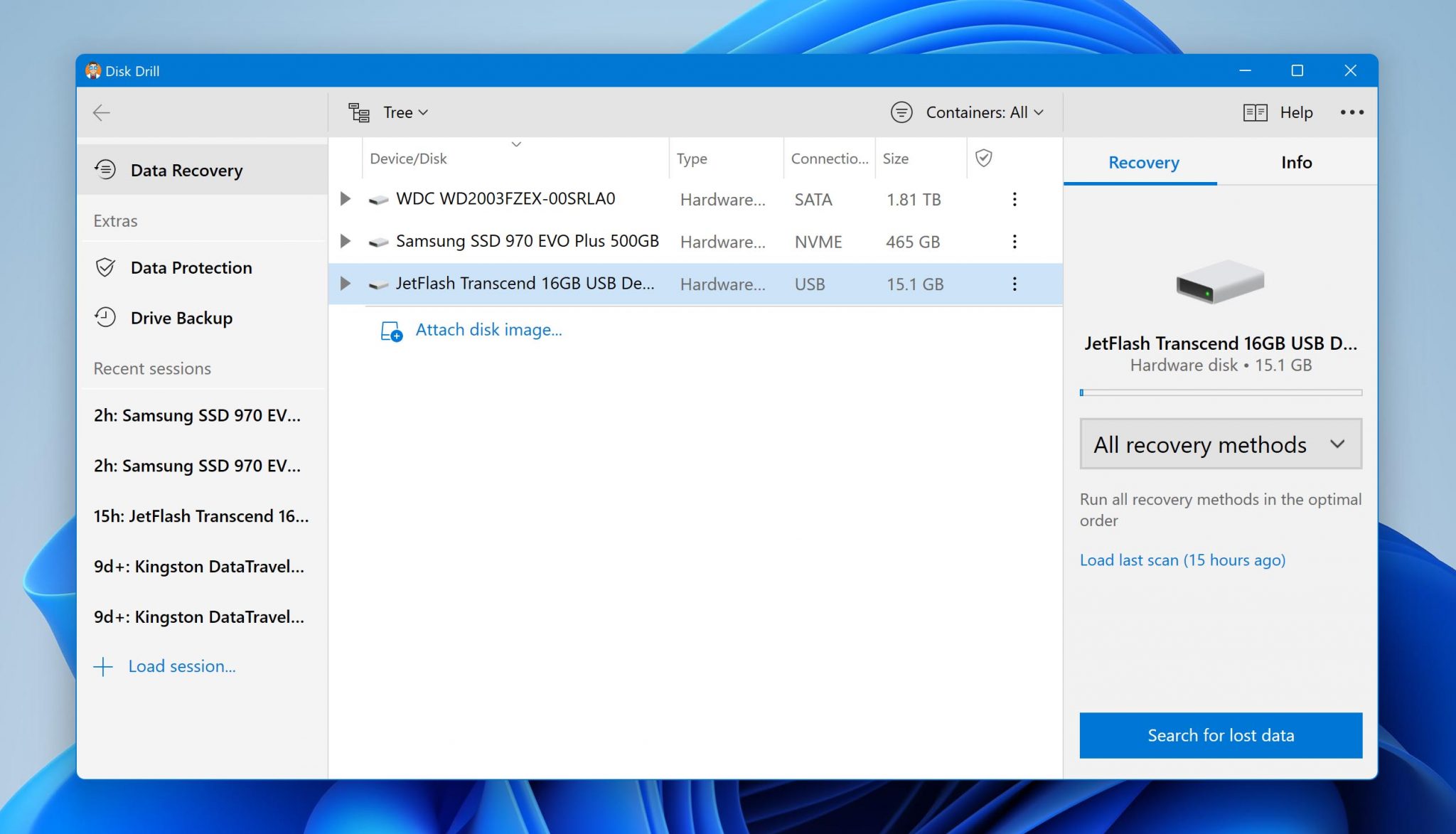Select Samsung SSD 970 EVO Plus session
Screen dimensions: 1456x834
click(x=198, y=414)
